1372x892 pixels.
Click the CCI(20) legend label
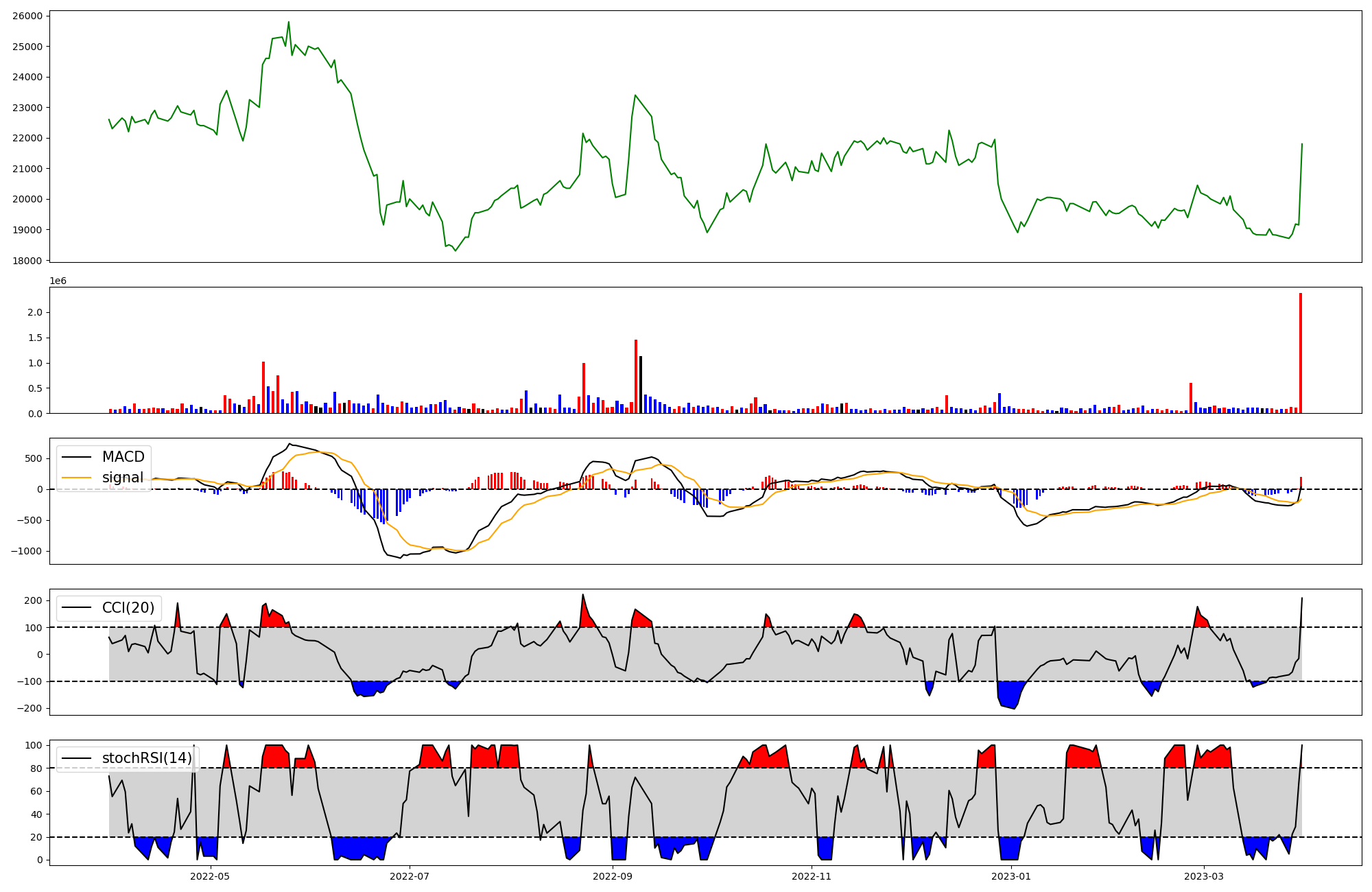(x=128, y=608)
